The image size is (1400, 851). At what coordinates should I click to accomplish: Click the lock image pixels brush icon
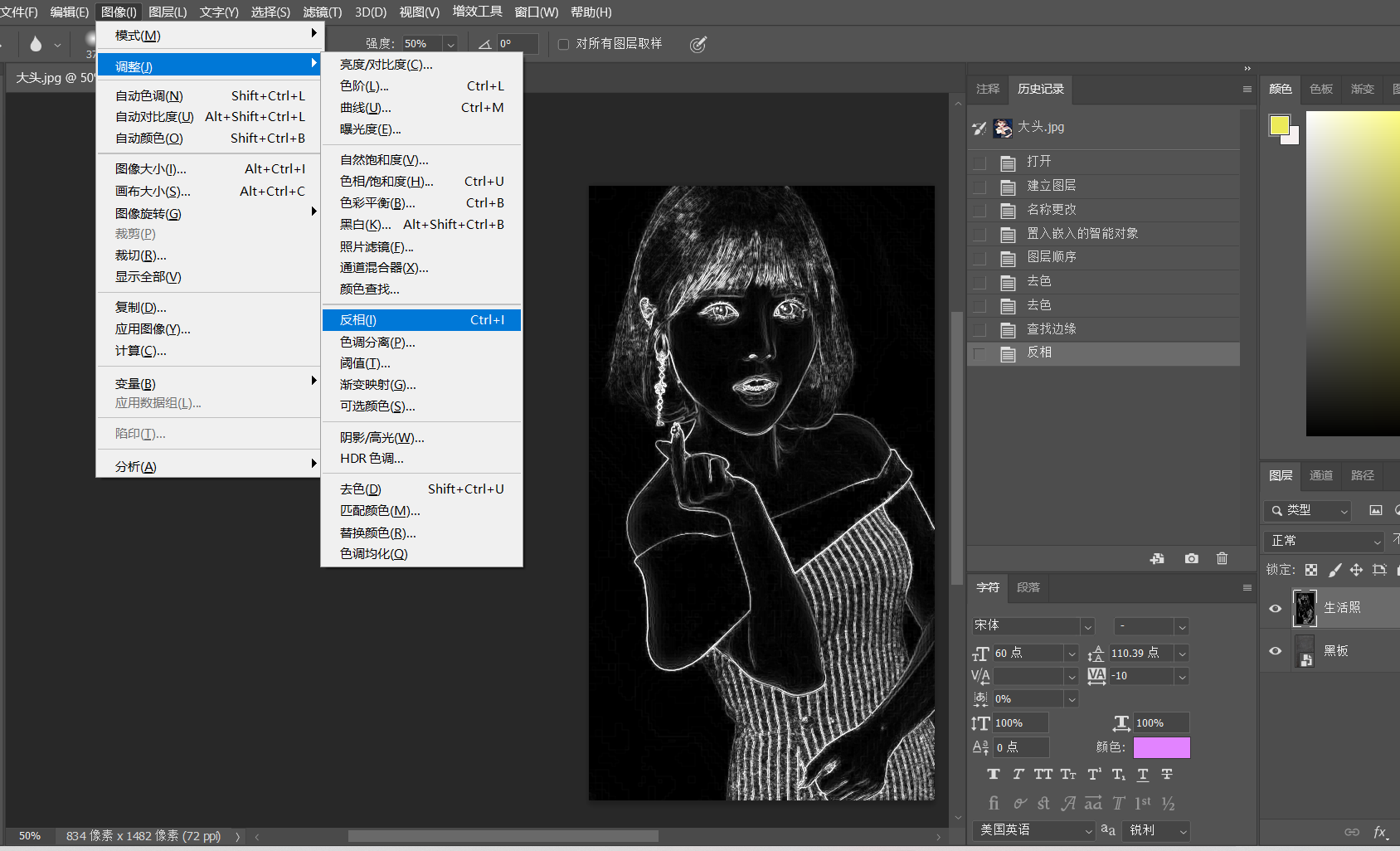tap(1334, 570)
